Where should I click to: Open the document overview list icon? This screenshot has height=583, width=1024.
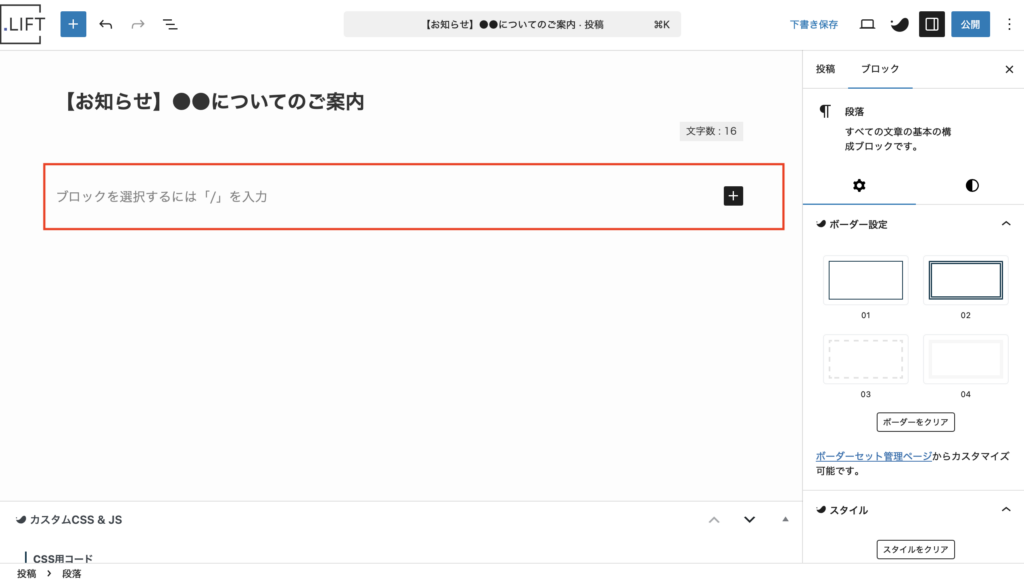170,24
